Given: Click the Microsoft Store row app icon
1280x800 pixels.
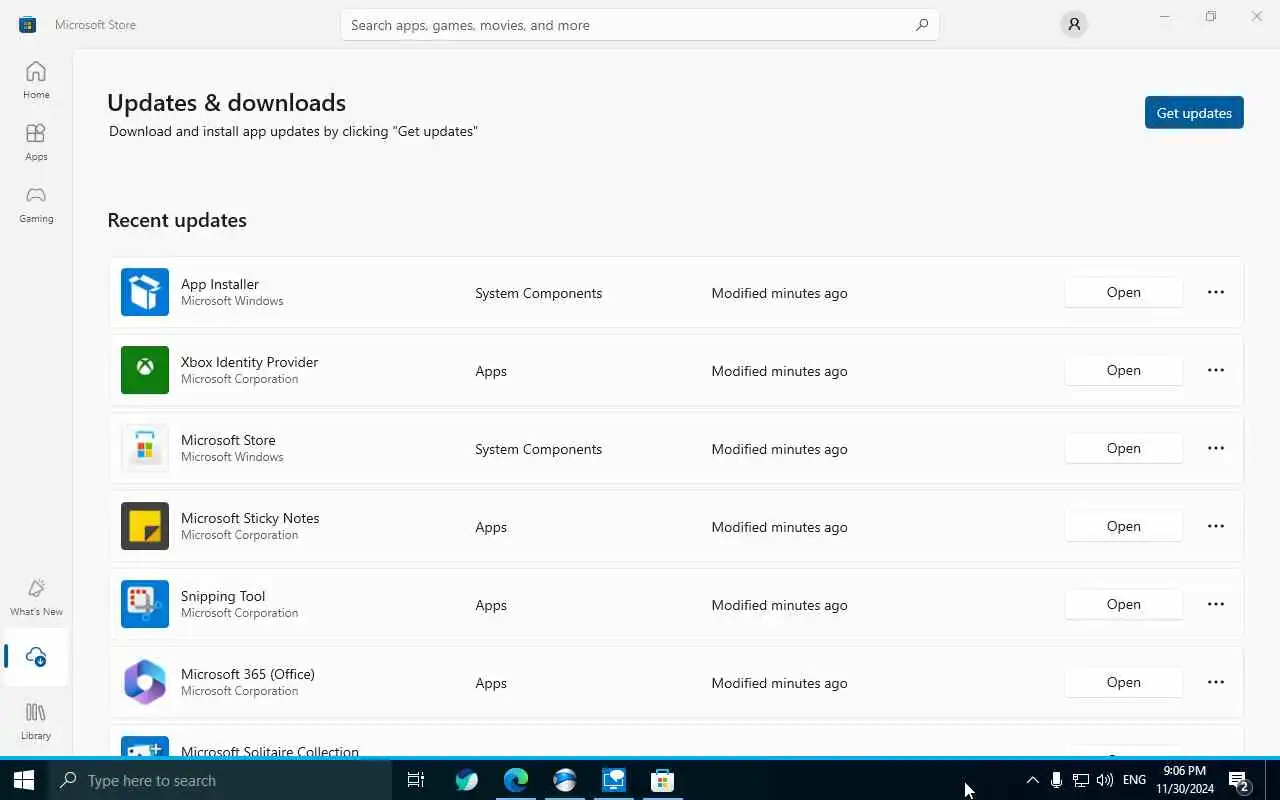Looking at the screenshot, I should (145, 448).
